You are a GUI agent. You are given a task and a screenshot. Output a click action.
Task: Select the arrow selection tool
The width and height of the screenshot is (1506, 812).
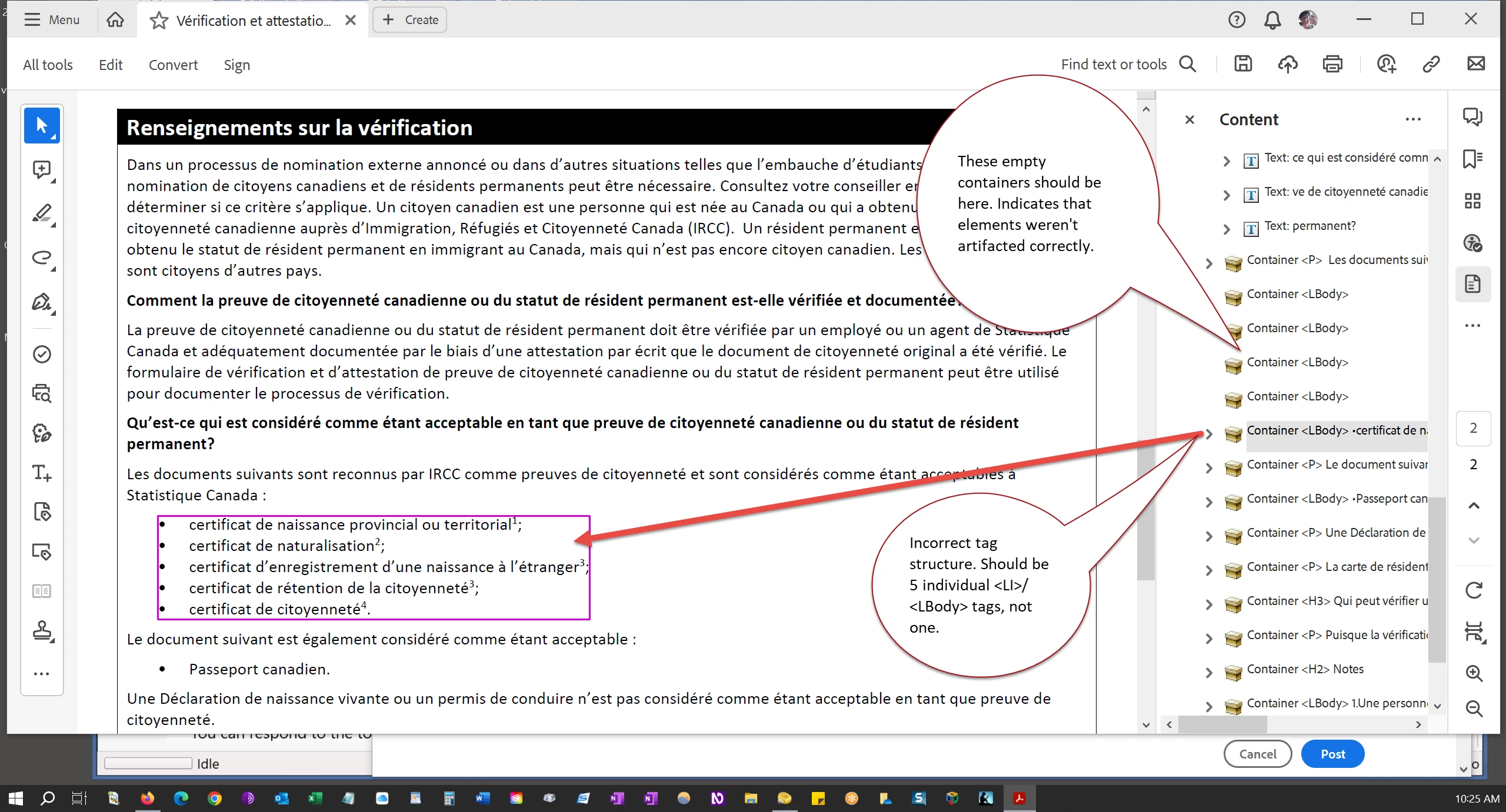(x=42, y=125)
